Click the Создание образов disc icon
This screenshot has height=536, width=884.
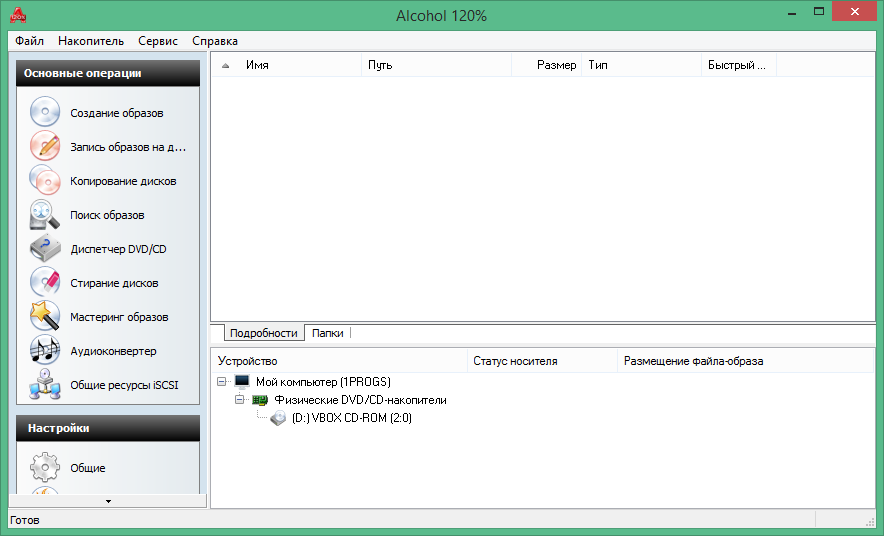coord(45,112)
